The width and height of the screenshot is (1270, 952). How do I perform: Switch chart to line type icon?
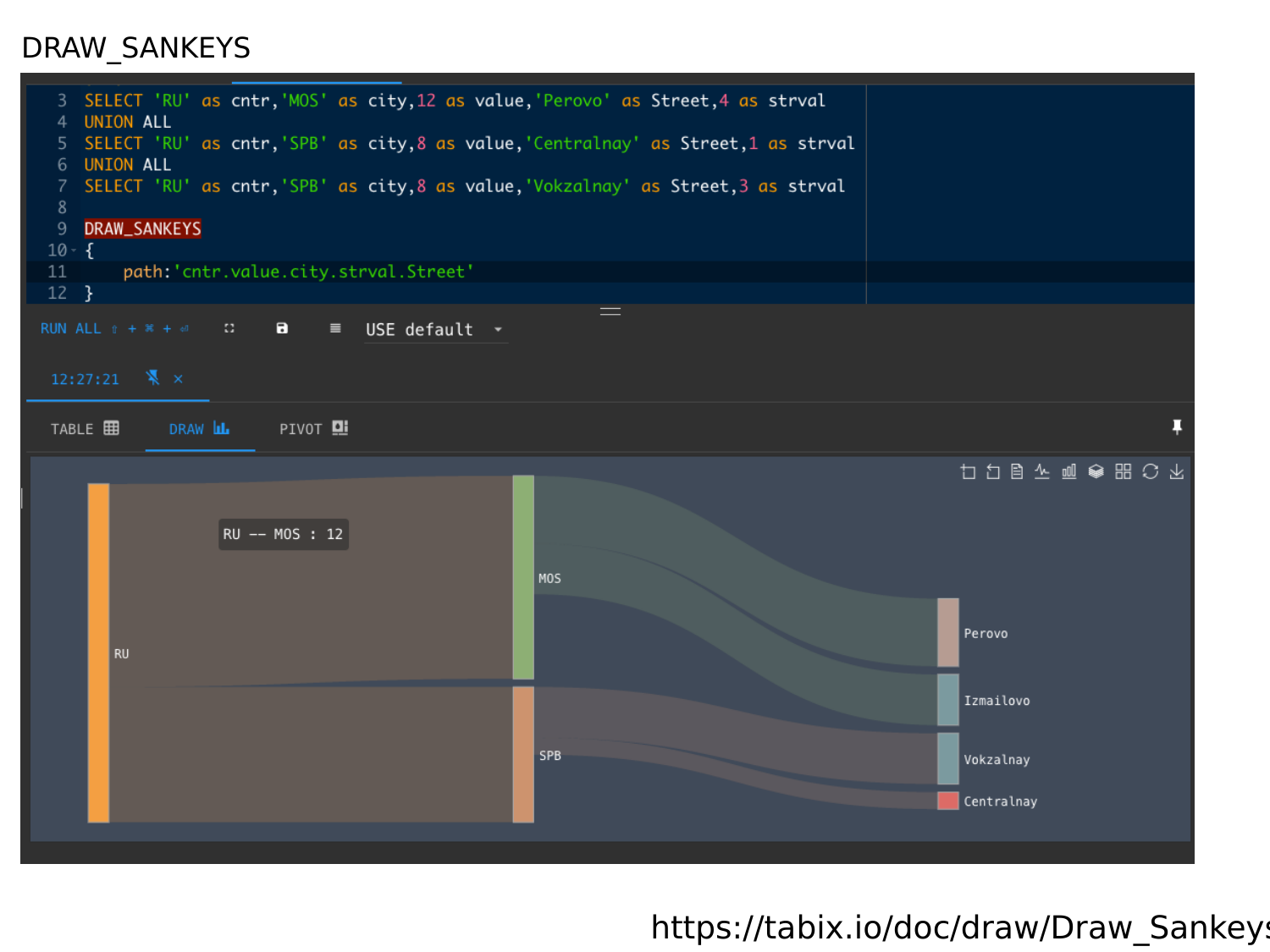(x=1042, y=471)
